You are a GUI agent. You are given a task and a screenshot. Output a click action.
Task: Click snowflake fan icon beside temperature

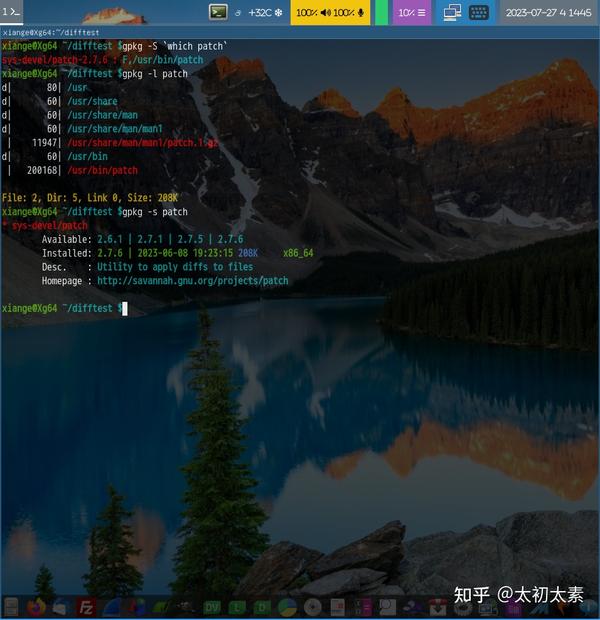(278, 13)
